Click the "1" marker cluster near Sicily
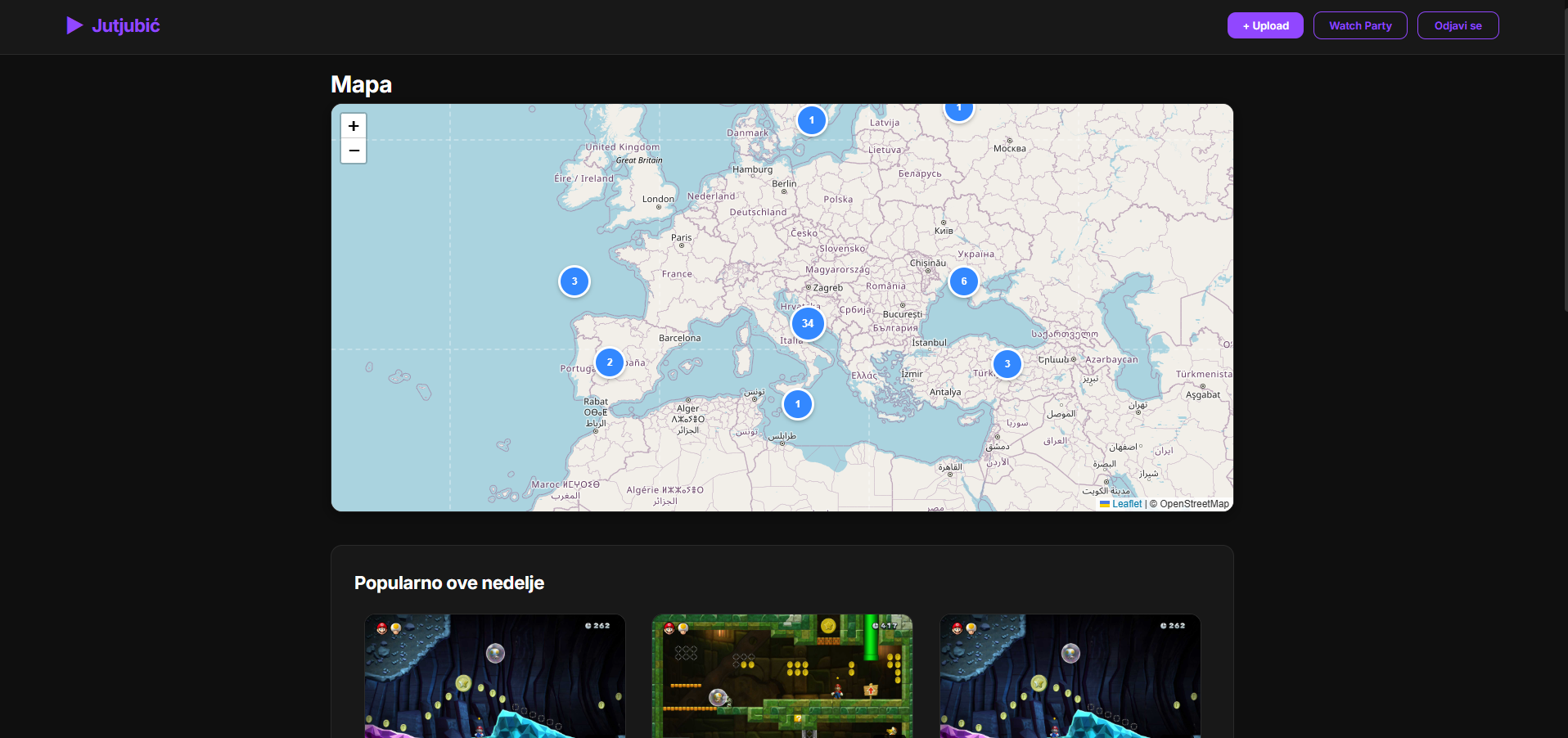This screenshot has width=1568, height=738. 797,403
